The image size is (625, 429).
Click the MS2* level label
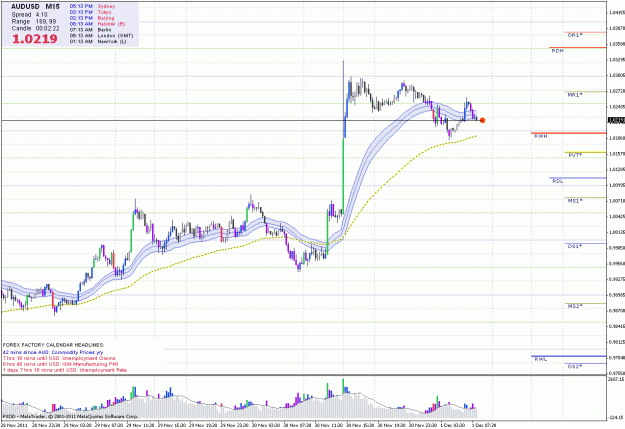pos(575,306)
